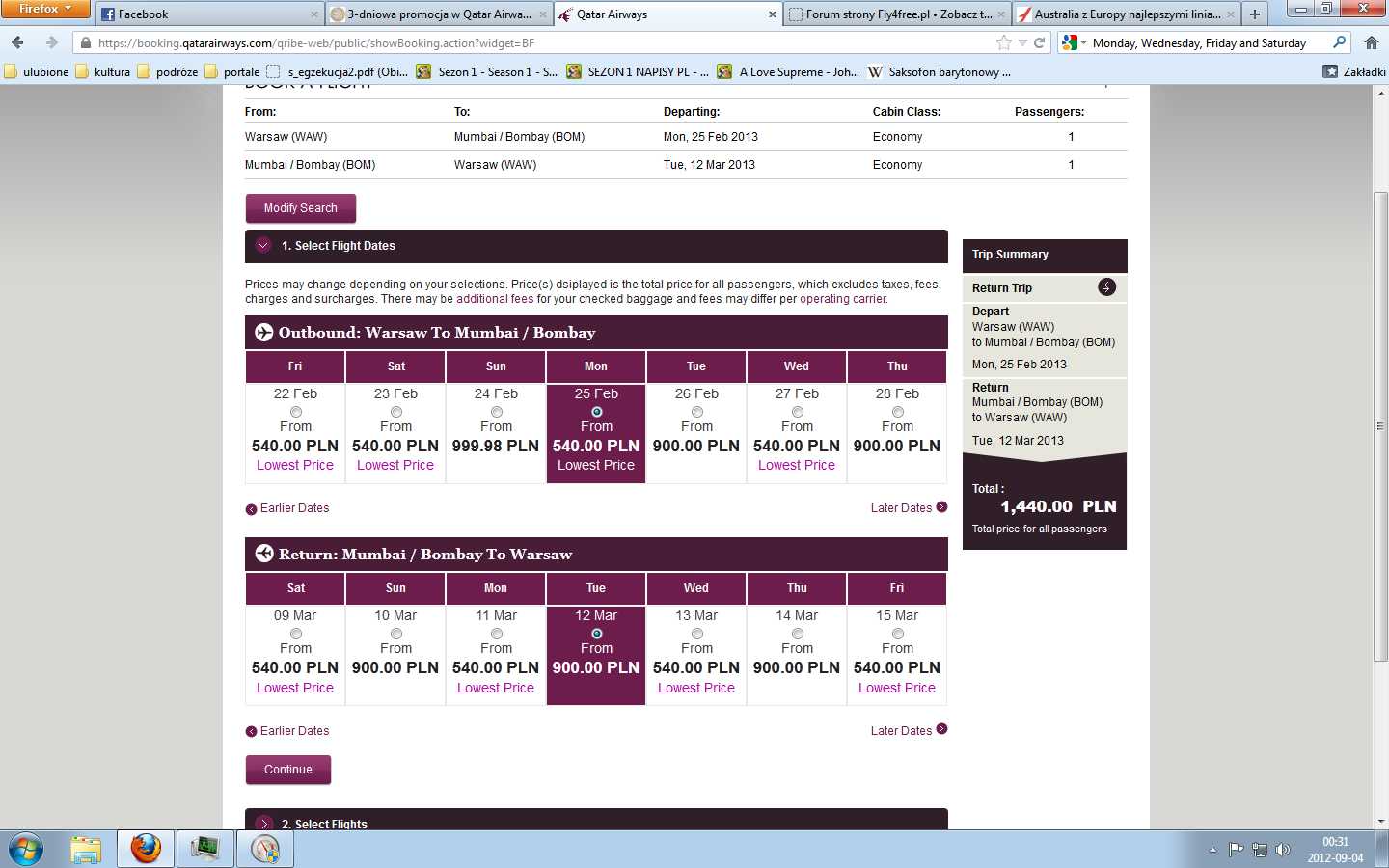Open the Firefox menu dropdown
The width and height of the screenshot is (1389, 868).
point(45,9)
